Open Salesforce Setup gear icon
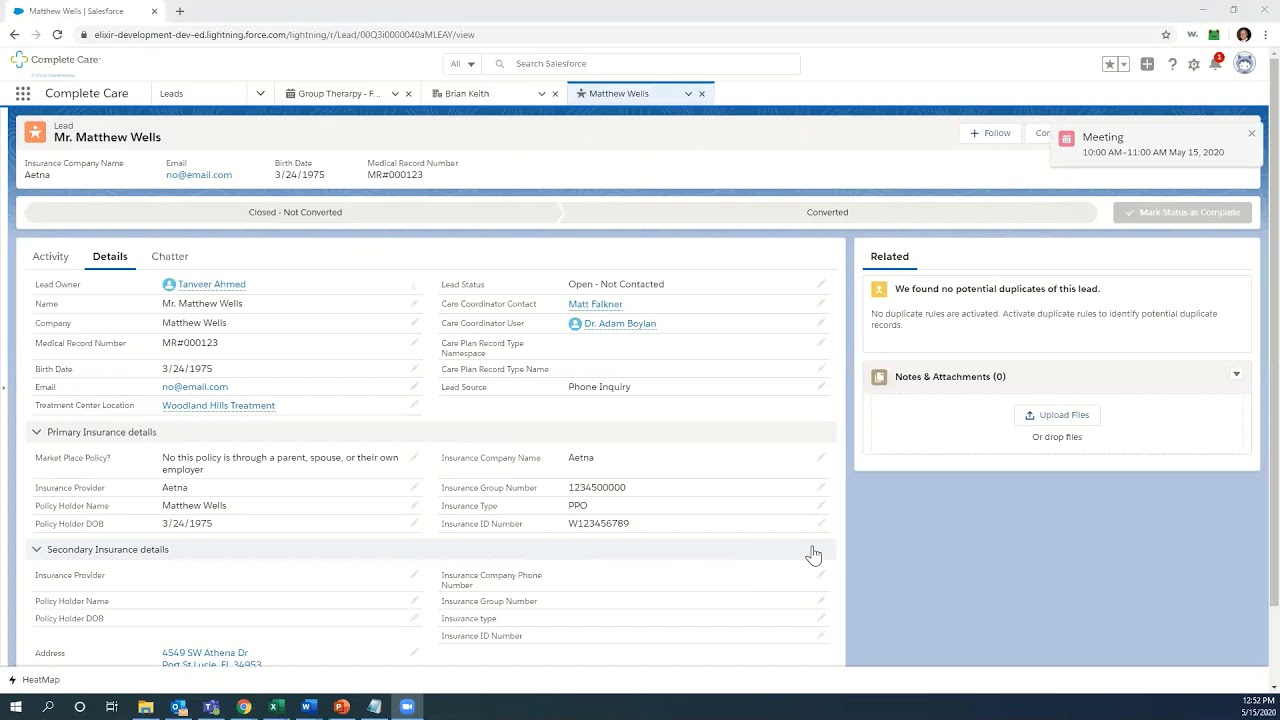Viewport: 1280px width, 720px height. [1193, 64]
